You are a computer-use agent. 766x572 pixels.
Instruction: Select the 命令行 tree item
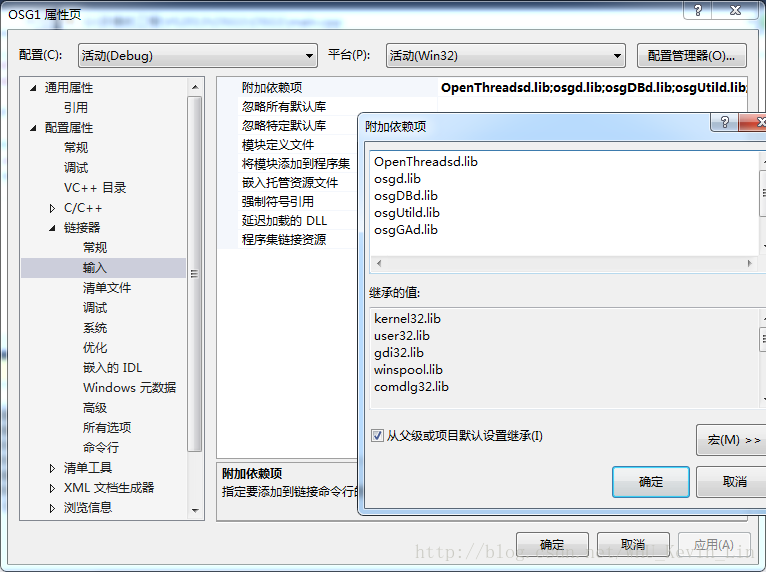(101, 447)
